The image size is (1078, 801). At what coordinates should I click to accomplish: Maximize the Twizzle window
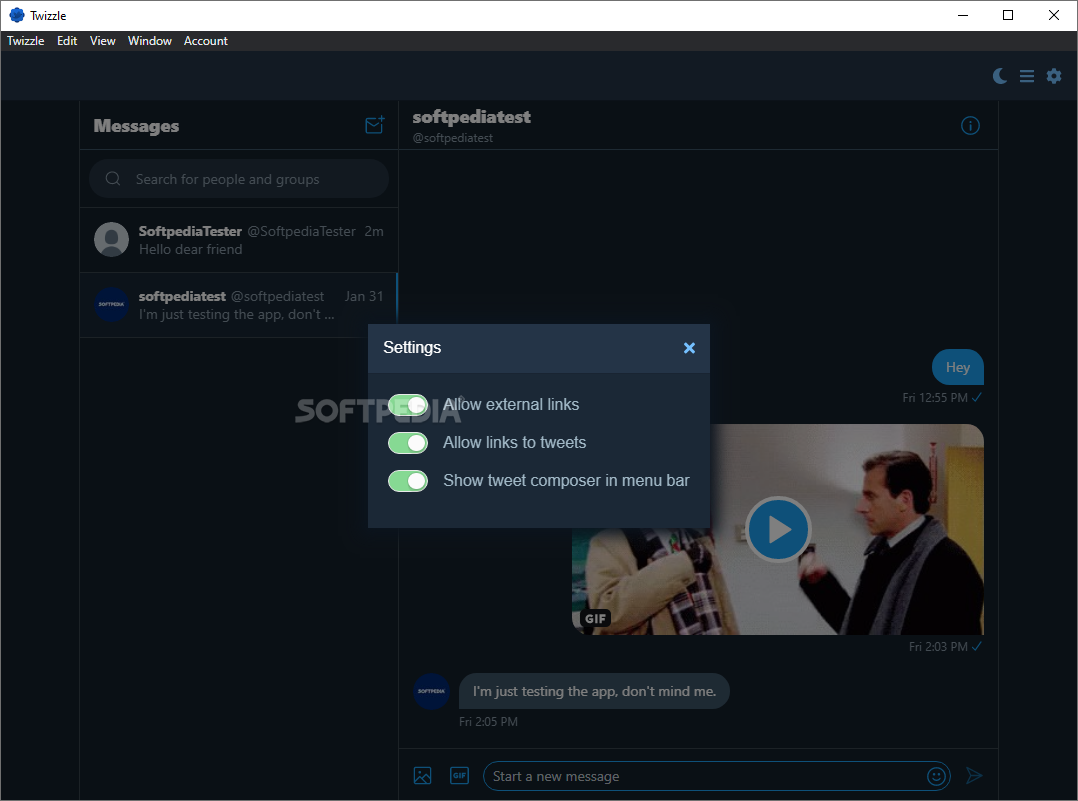(1008, 15)
